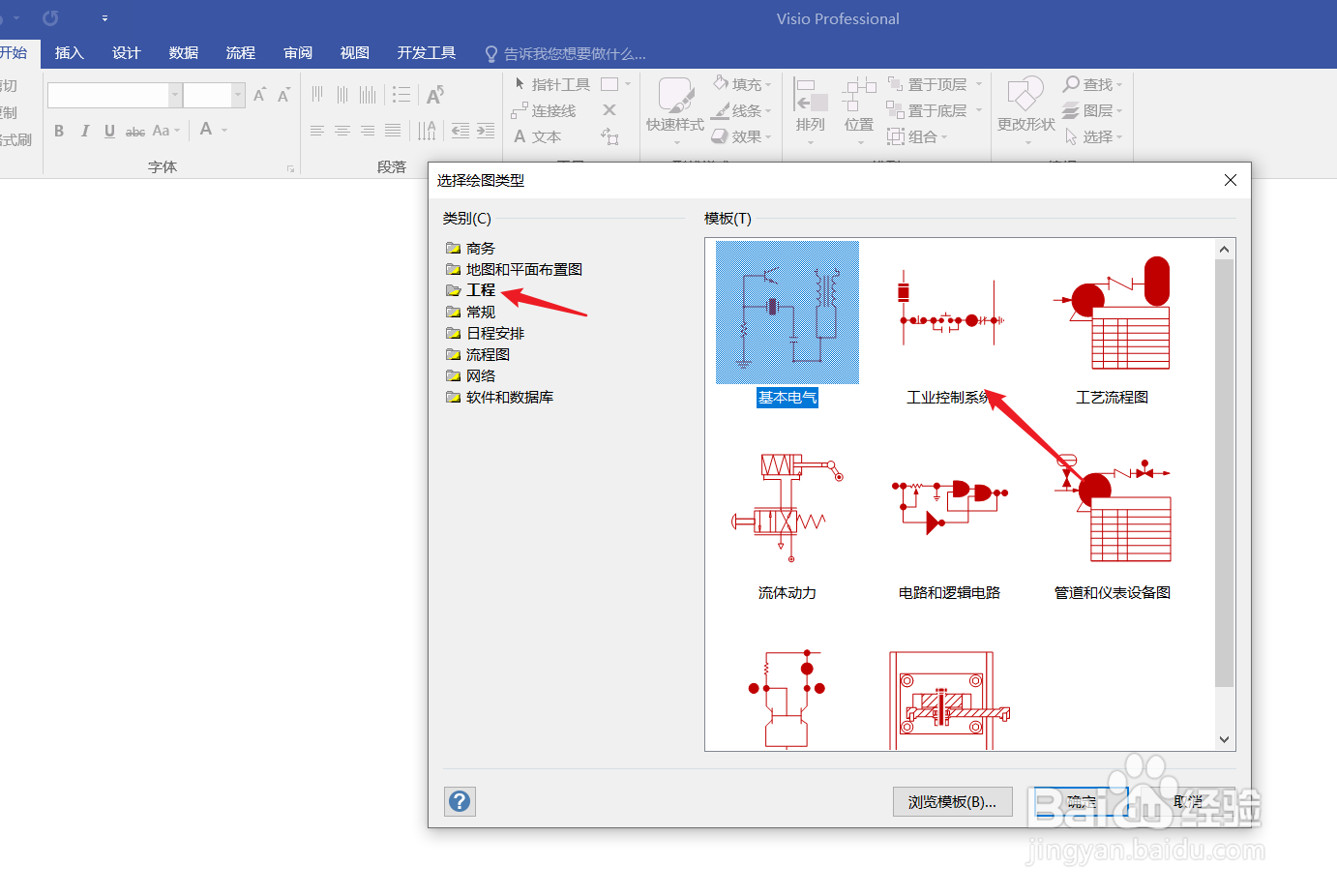Open the Change Case (Aa) dropdown

coord(165,131)
